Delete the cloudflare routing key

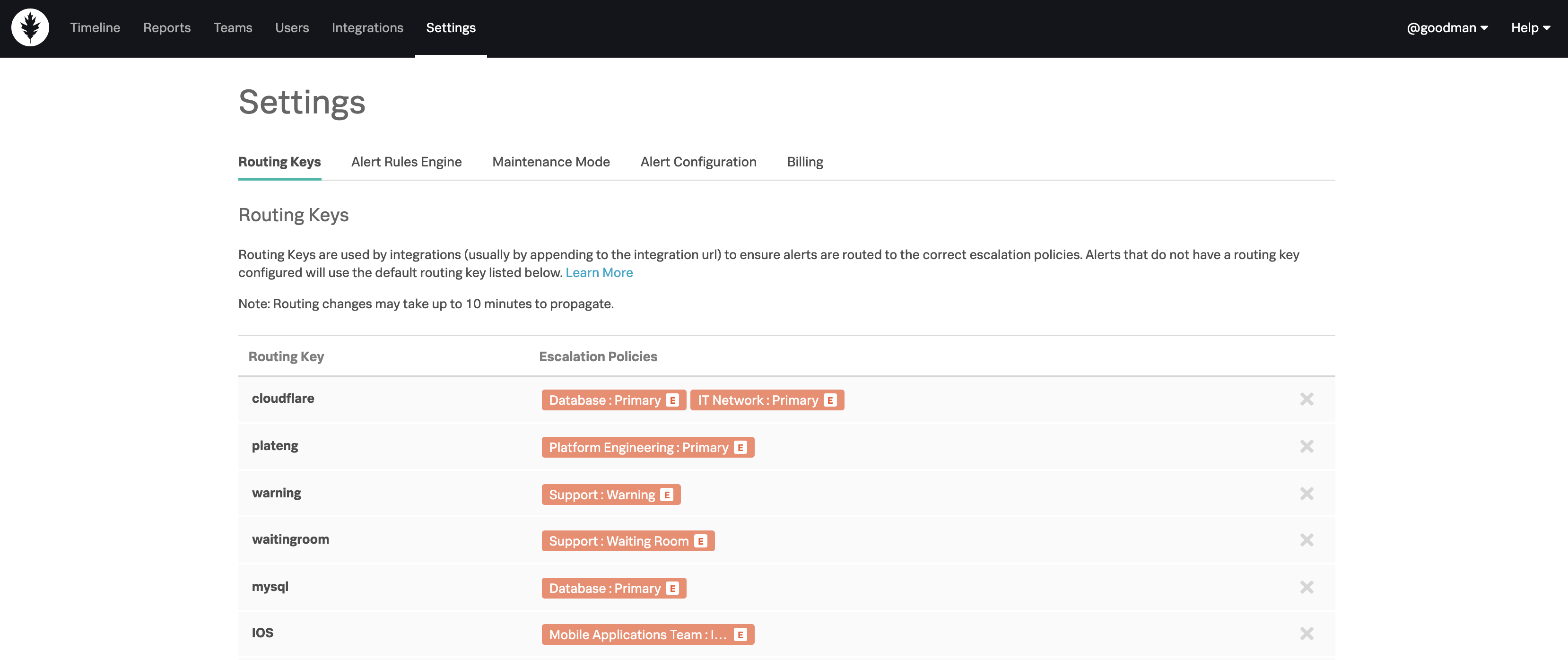[1306, 399]
